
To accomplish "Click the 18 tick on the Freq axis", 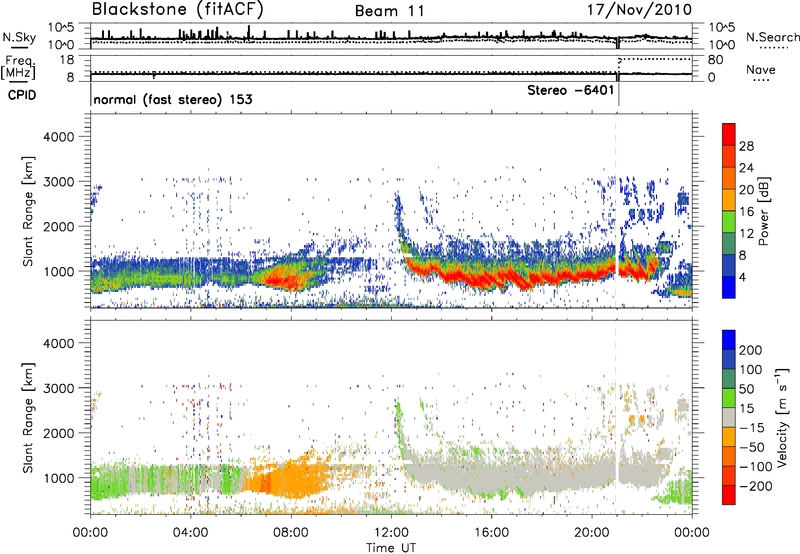I will [67, 60].
